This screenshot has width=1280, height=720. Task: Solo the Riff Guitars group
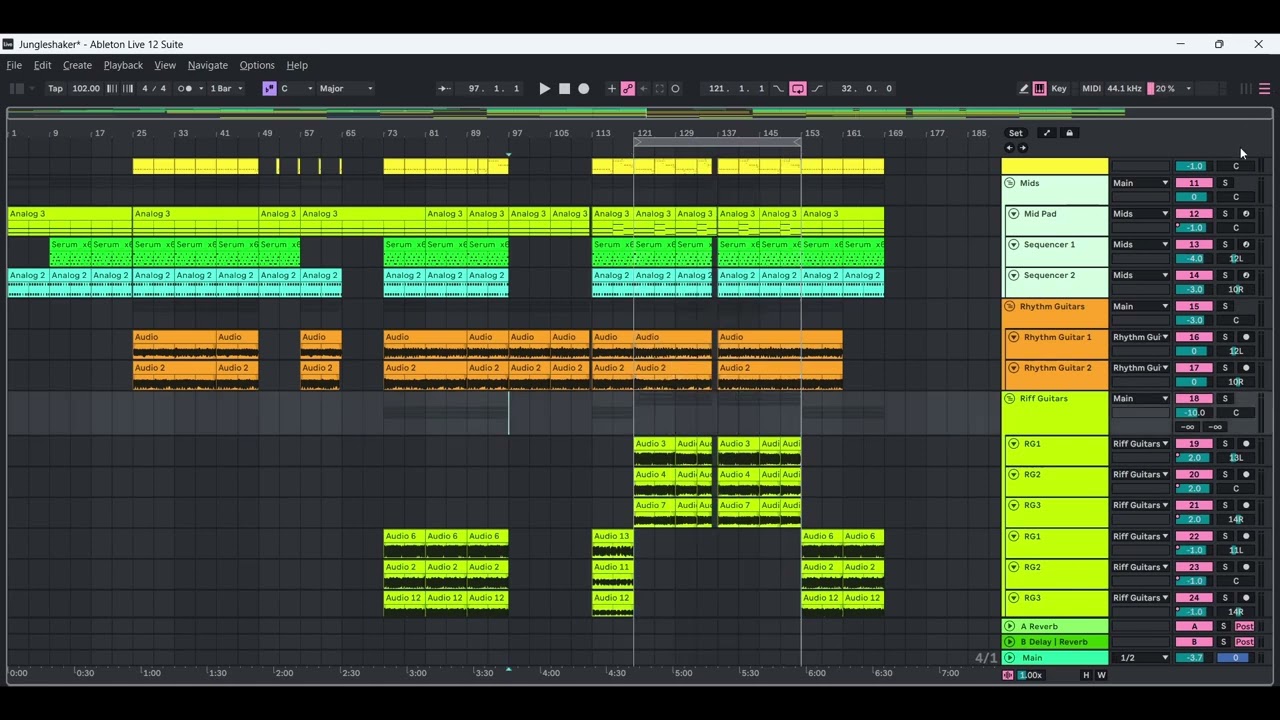[x=1225, y=399]
